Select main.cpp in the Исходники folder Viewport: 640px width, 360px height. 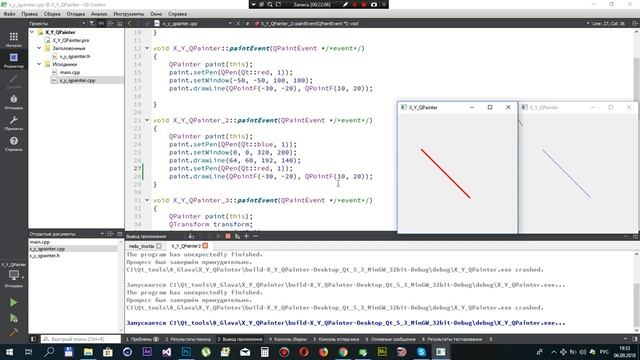[70, 72]
